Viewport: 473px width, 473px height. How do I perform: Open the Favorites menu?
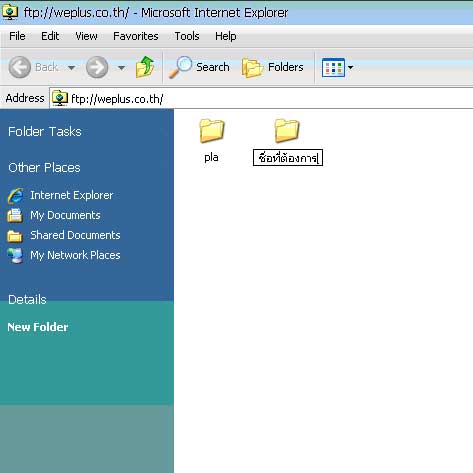pos(136,36)
